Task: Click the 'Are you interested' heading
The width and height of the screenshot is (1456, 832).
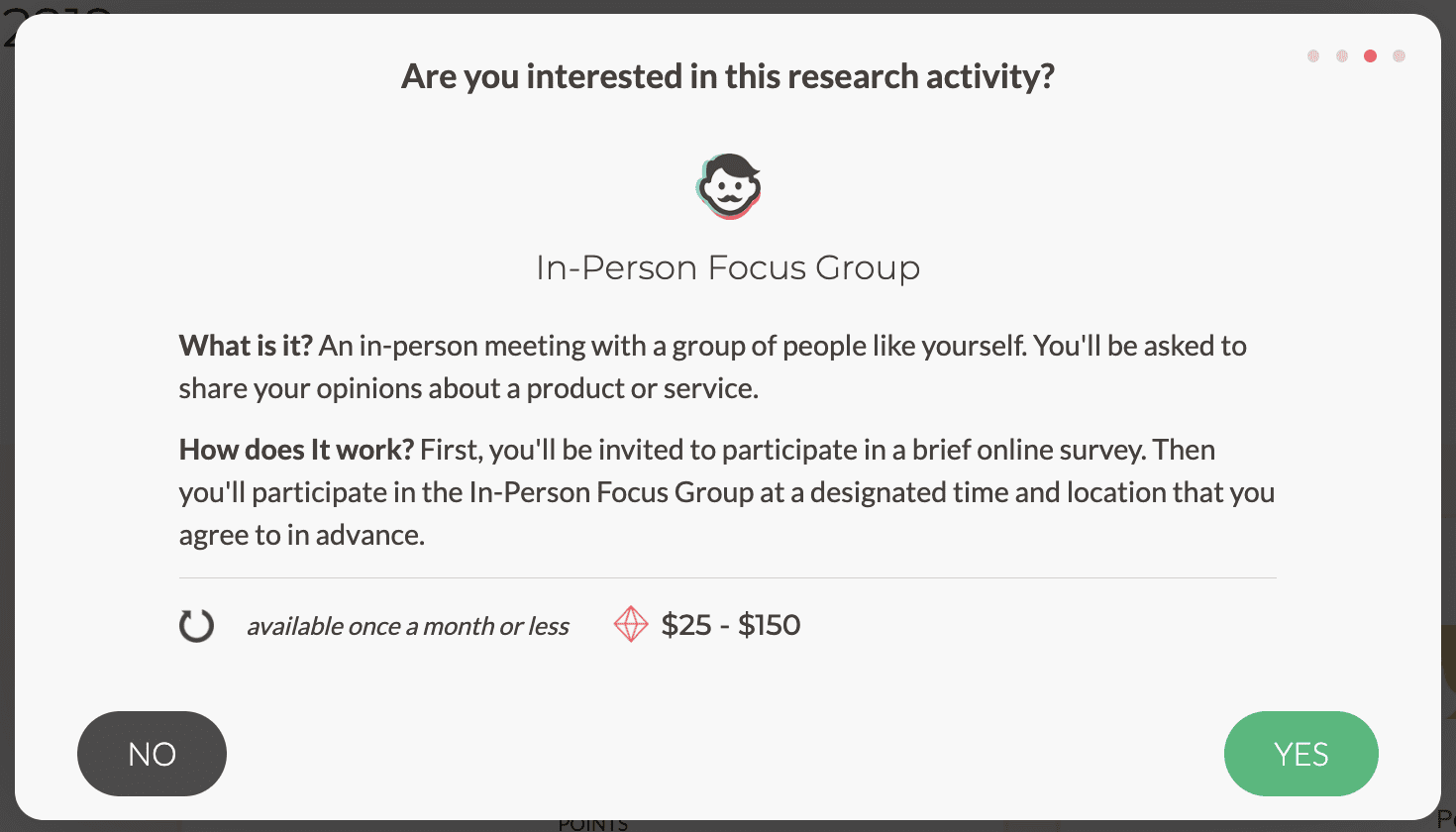Action: coord(728,75)
